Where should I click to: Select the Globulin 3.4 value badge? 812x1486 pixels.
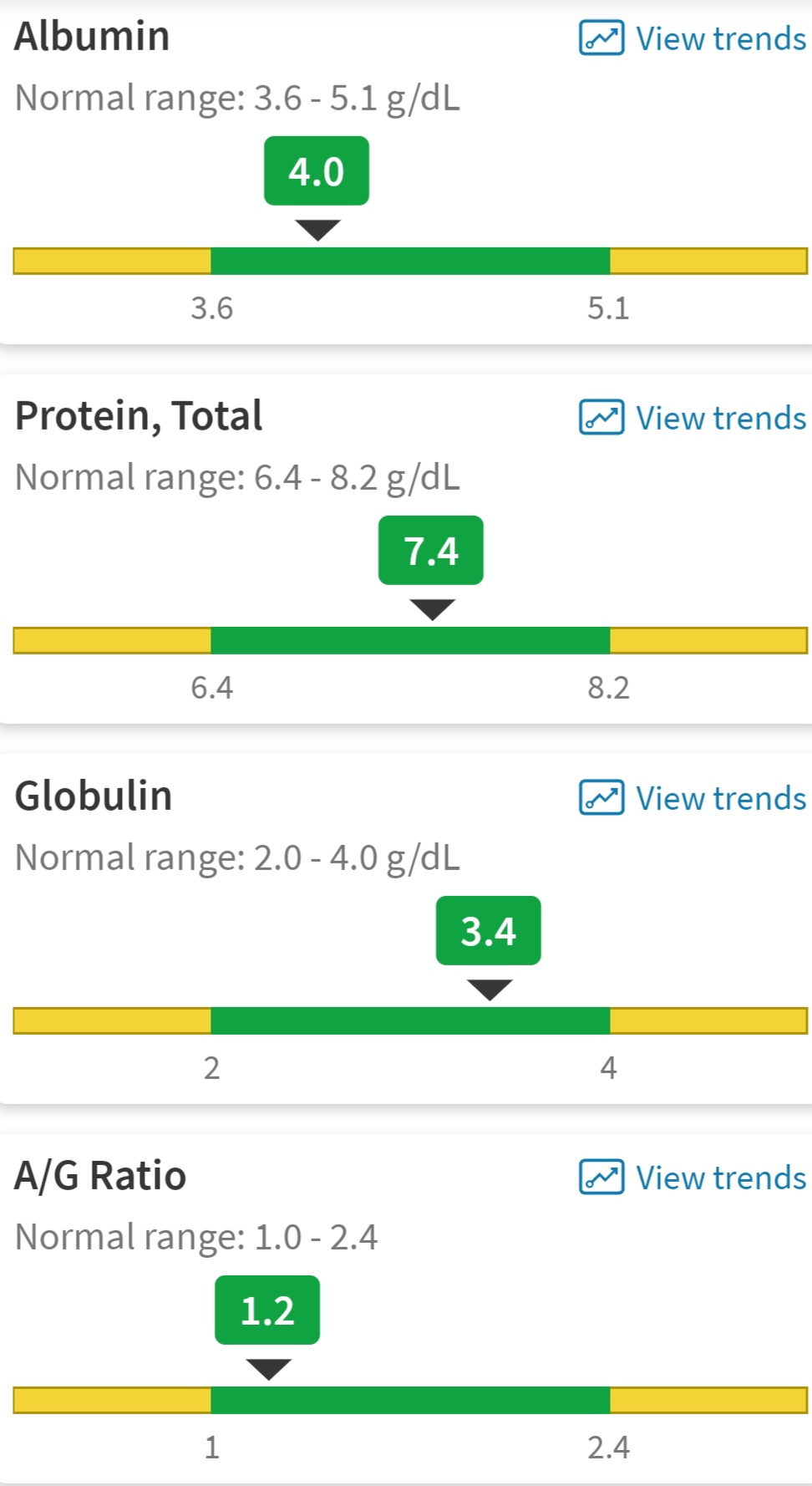click(489, 930)
